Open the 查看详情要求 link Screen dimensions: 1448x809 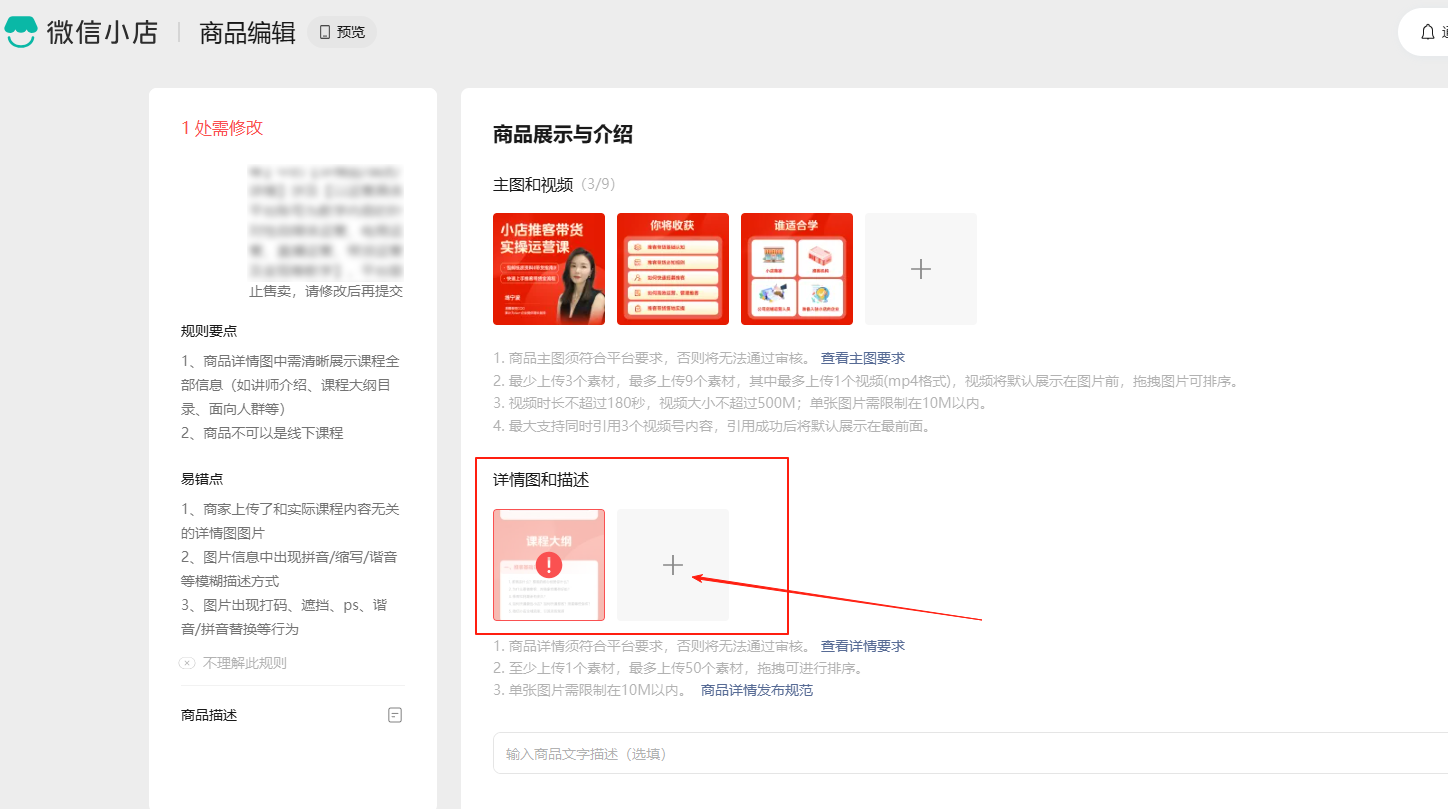point(863,646)
